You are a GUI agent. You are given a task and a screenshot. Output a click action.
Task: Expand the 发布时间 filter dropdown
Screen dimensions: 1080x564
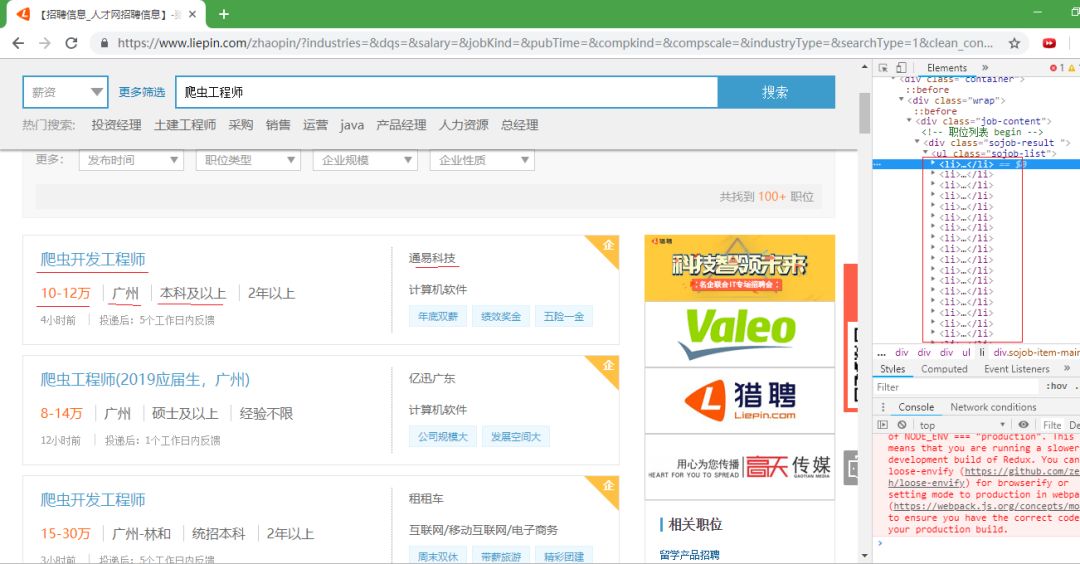click(131, 160)
